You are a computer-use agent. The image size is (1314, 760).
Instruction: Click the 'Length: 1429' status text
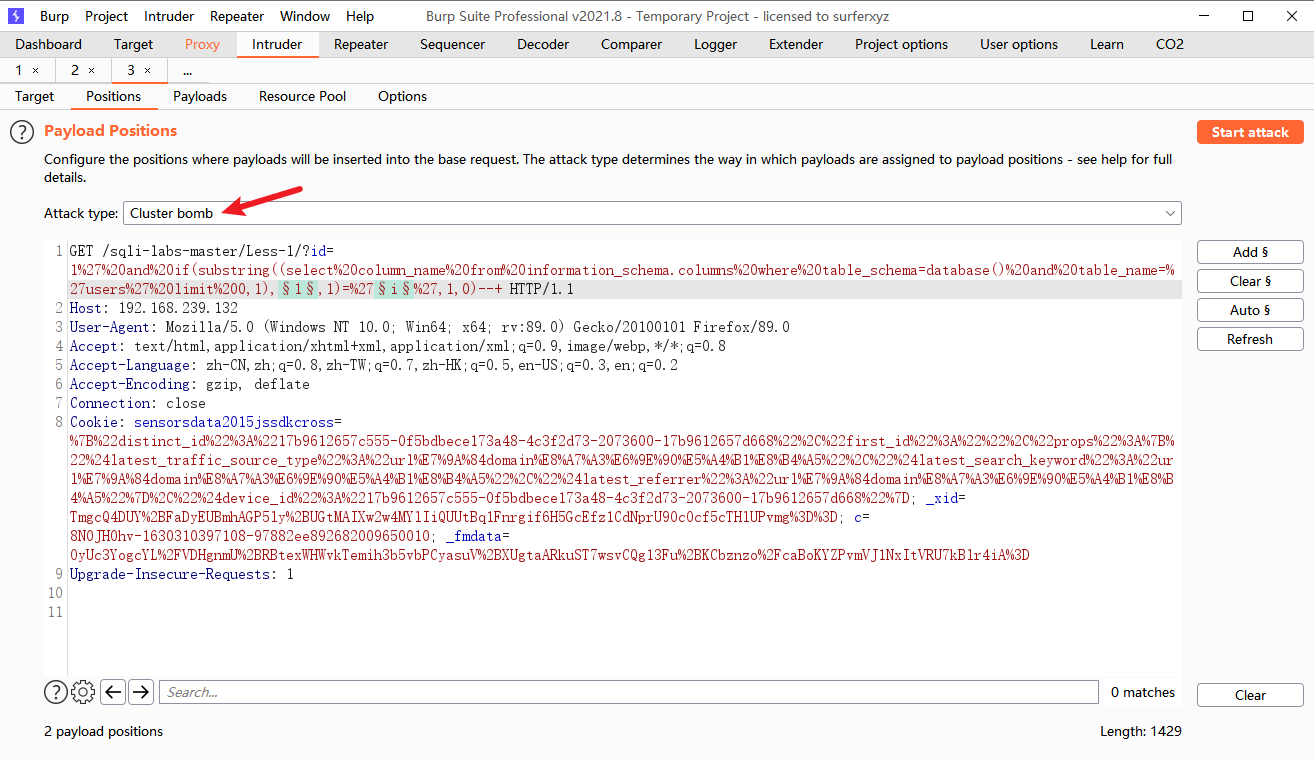pyautogui.click(x=1141, y=731)
